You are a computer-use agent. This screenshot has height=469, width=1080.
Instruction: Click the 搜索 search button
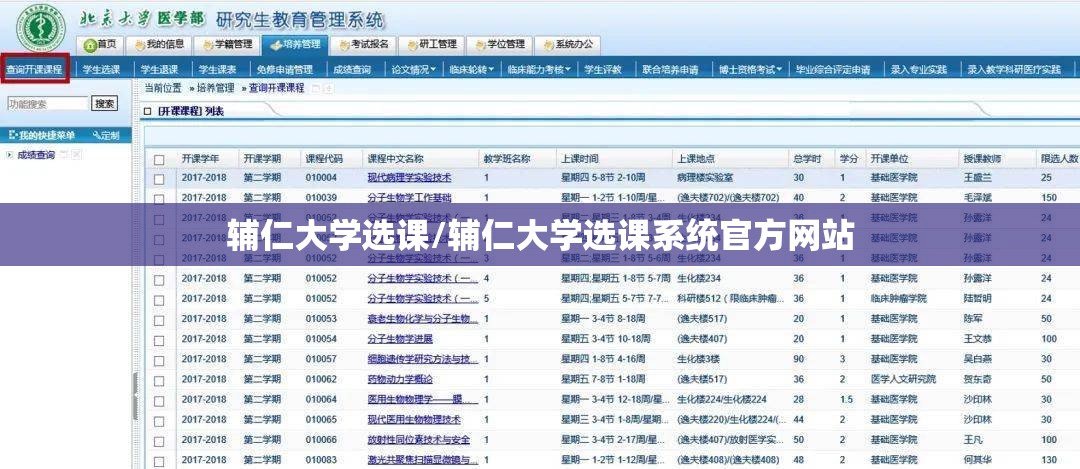[x=105, y=103]
